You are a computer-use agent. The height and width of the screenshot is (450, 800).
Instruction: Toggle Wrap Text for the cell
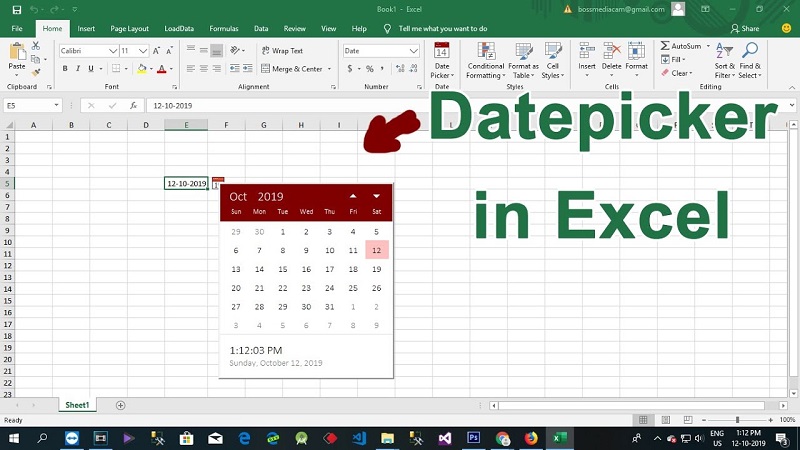point(282,50)
